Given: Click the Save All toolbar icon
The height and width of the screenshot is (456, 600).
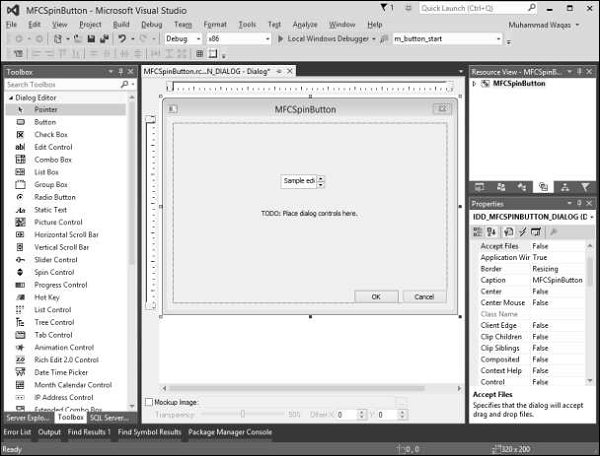Looking at the screenshot, I should click(x=104, y=39).
